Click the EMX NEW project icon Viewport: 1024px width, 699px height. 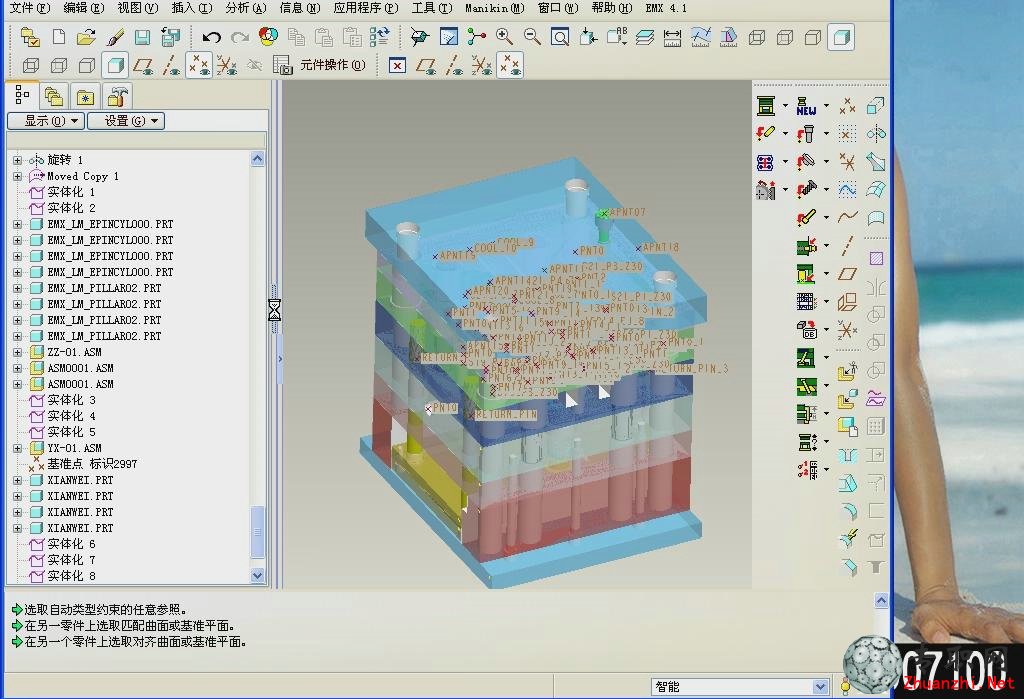click(806, 105)
